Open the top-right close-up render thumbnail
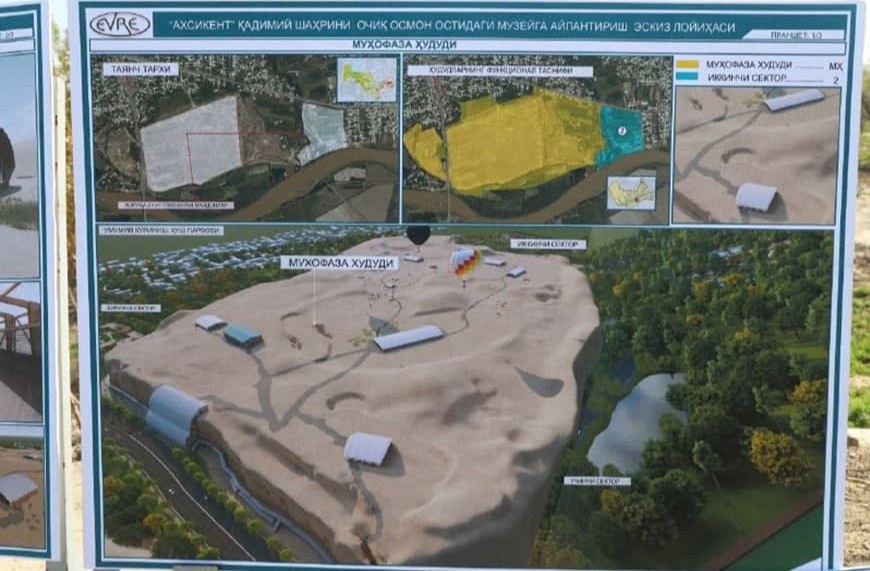The image size is (870, 571). pos(755,155)
